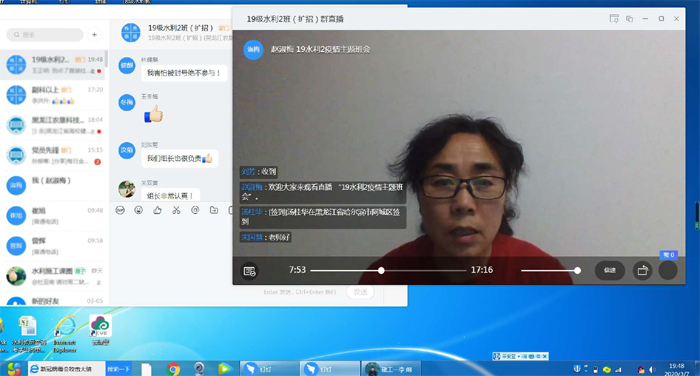Click the share icon in player bar
The width and height of the screenshot is (700, 376).
[642, 271]
